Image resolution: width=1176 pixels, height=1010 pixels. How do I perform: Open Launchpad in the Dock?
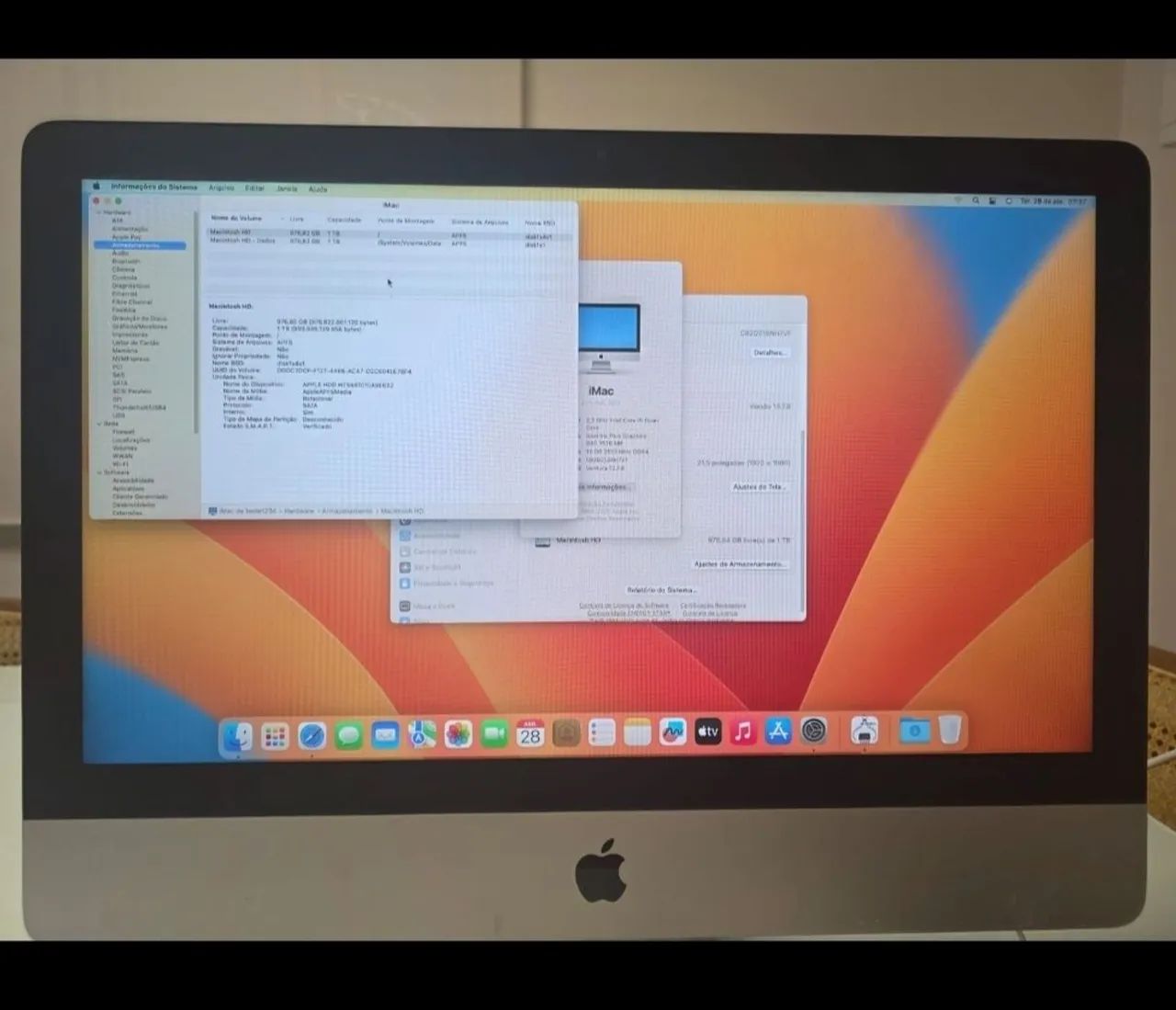(x=275, y=736)
